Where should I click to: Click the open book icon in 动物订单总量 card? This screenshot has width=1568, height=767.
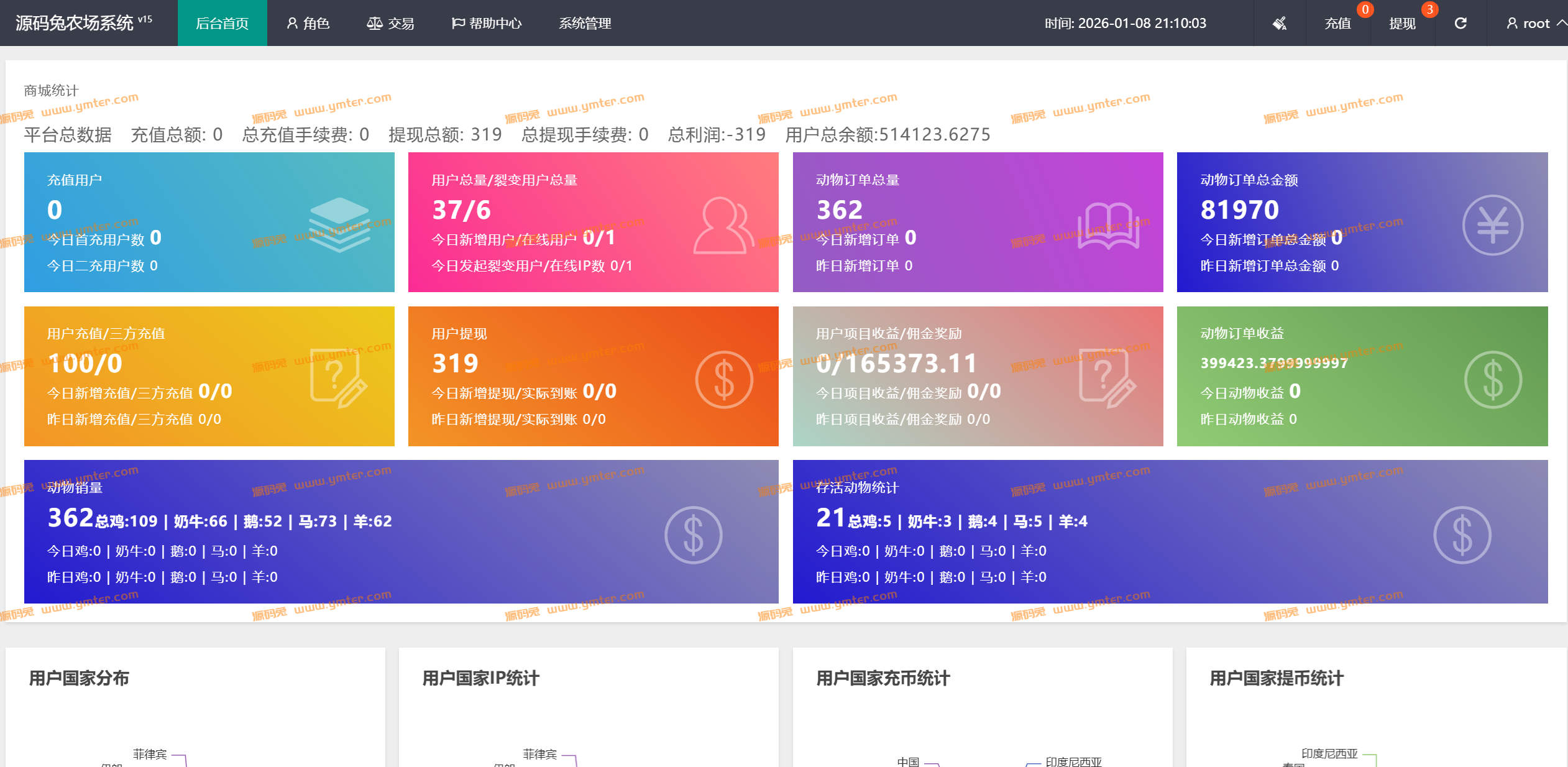[1108, 226]
